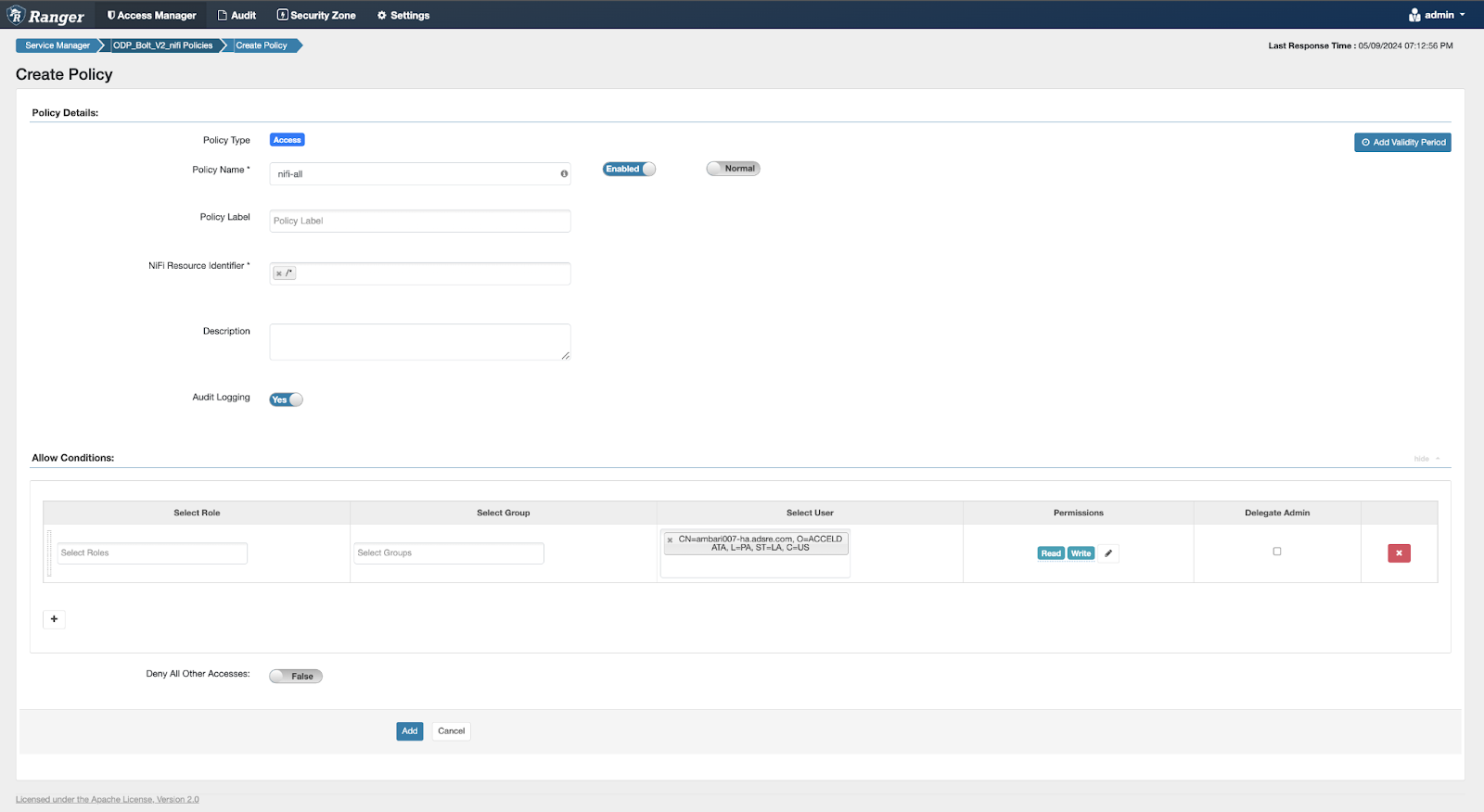Delete the allow condition row with red X
This screenshot has height=812, width=1484.
pyautogui.click(x=1399, y=553)
